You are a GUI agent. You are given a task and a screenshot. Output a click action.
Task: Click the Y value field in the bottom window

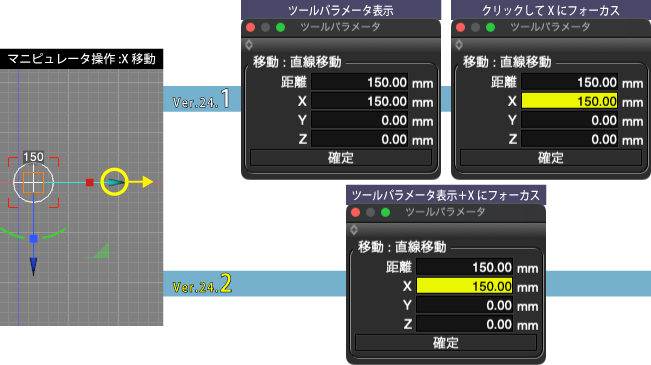464,306
